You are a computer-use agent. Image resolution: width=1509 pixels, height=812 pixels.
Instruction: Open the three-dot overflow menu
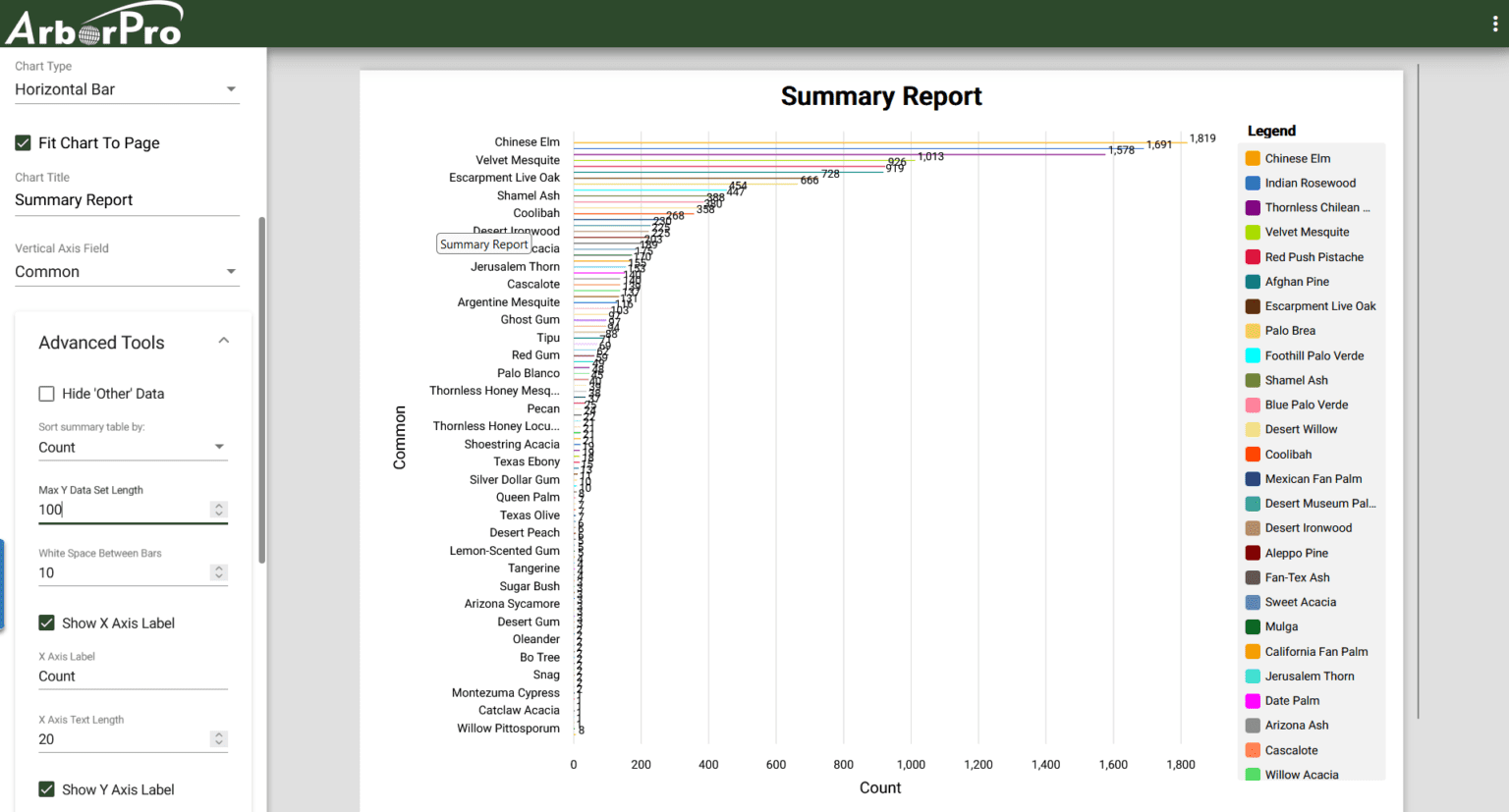click(1495, 25)
